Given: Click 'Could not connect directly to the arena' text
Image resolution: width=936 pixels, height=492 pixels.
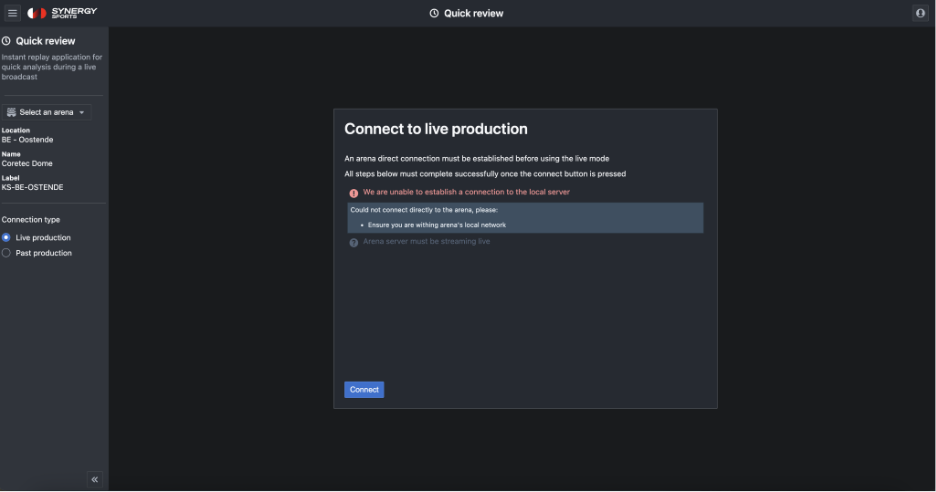Looking at the screenshot, I should [424, 210].
